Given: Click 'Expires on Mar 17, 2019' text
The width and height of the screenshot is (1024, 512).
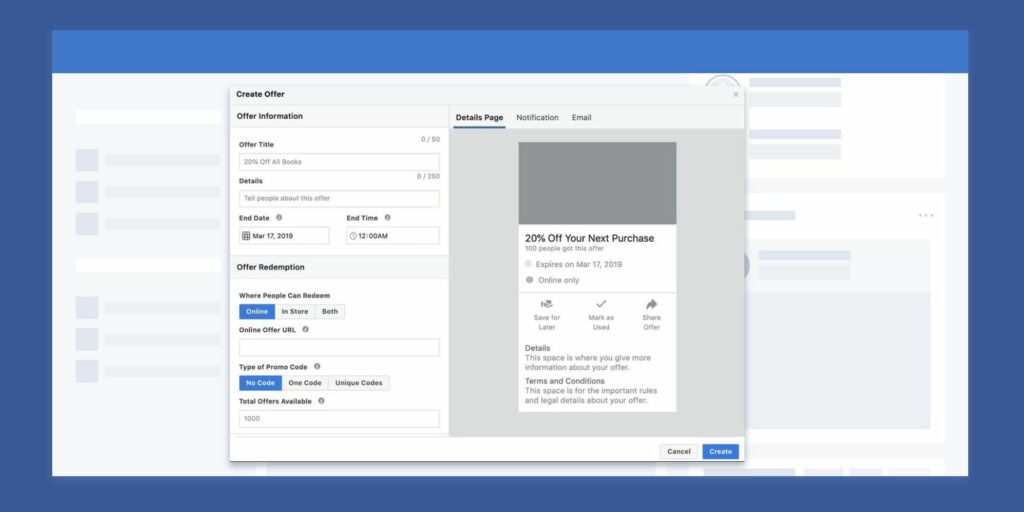Looking at the screenshot, I should (579, 264).
